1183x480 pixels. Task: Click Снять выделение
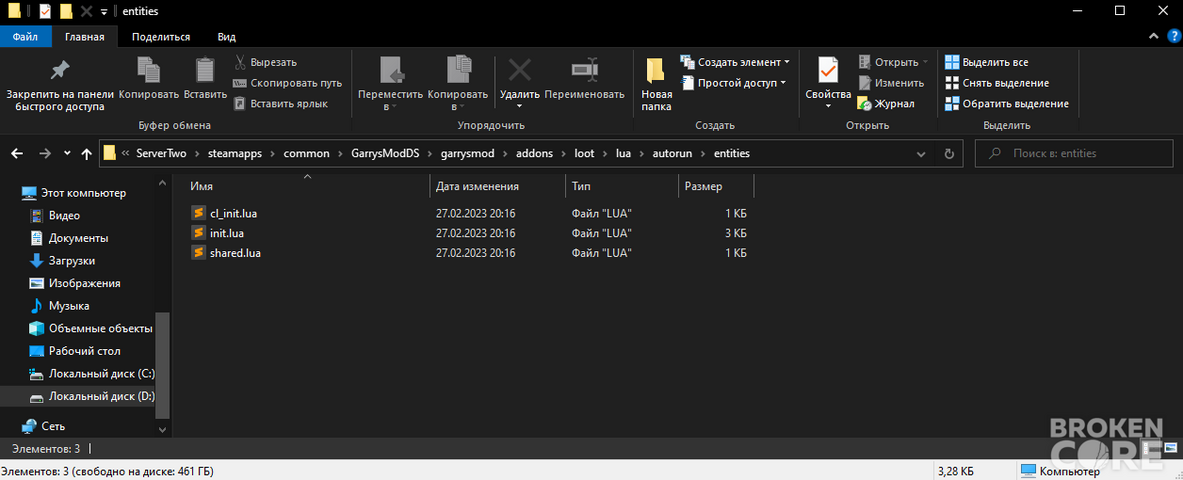[x=997, y=83]
